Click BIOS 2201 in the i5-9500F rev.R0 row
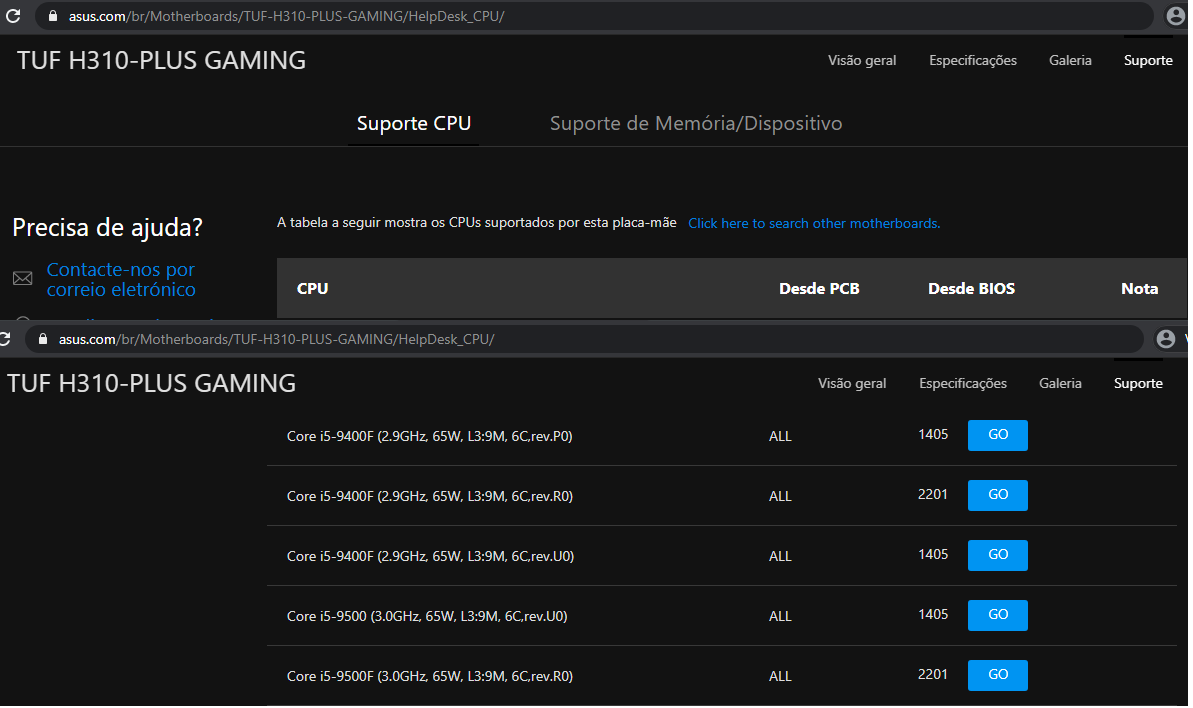The image size is (1193, 708). pyautogui.click(x=933, y=675)
